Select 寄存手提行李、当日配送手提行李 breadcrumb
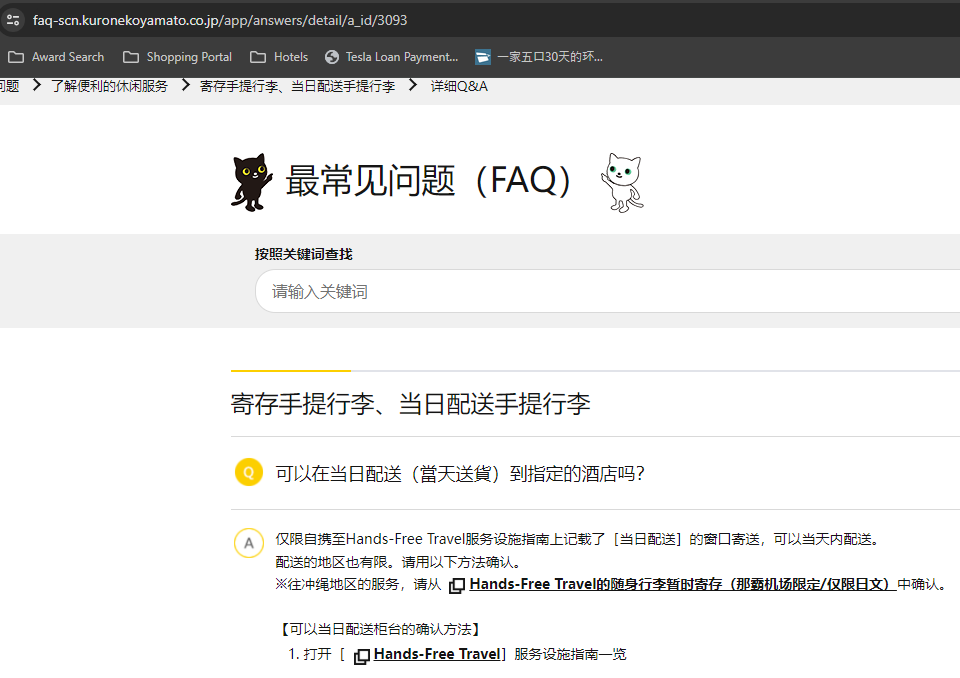The image size is (960, 678). tap(297, 86)
